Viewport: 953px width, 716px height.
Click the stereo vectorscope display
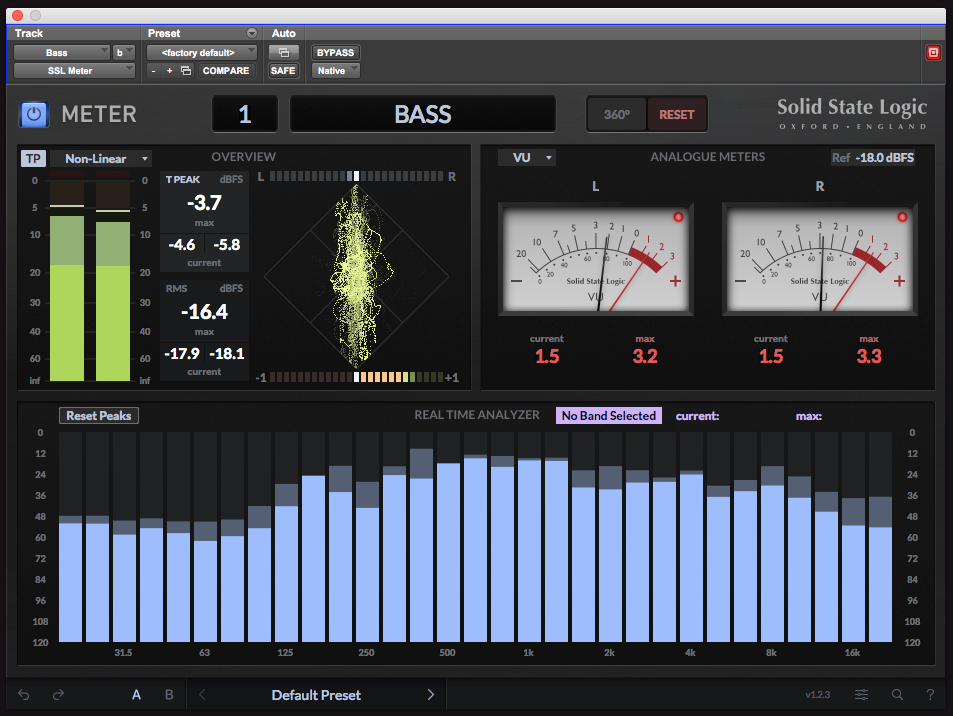(x=356, y=277)
